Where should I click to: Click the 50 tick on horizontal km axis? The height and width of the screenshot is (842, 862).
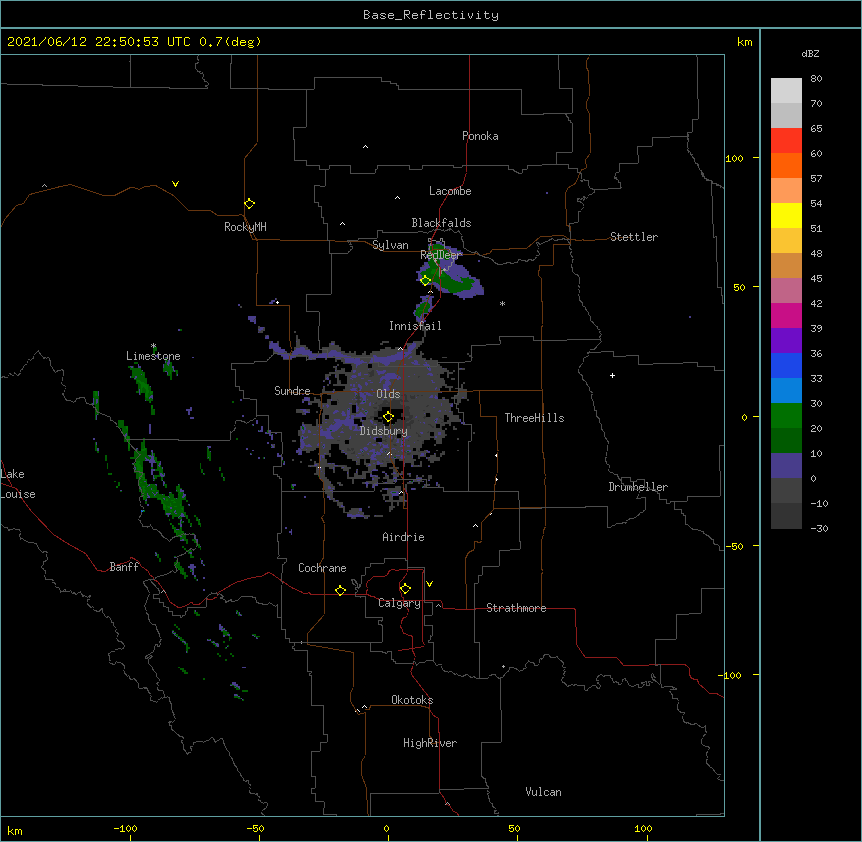click(x=514, y=828)
